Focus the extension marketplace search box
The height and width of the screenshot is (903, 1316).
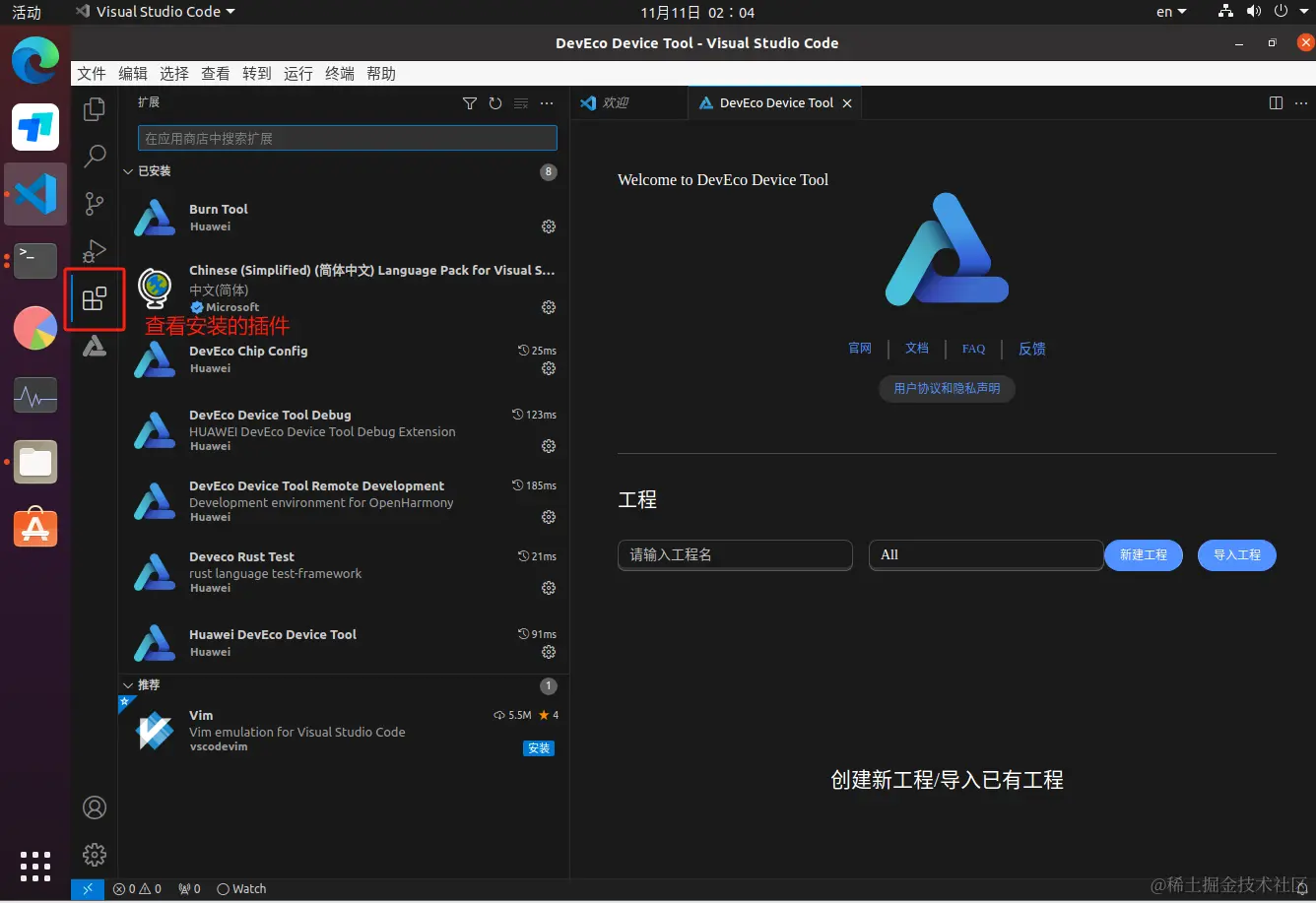348,138
